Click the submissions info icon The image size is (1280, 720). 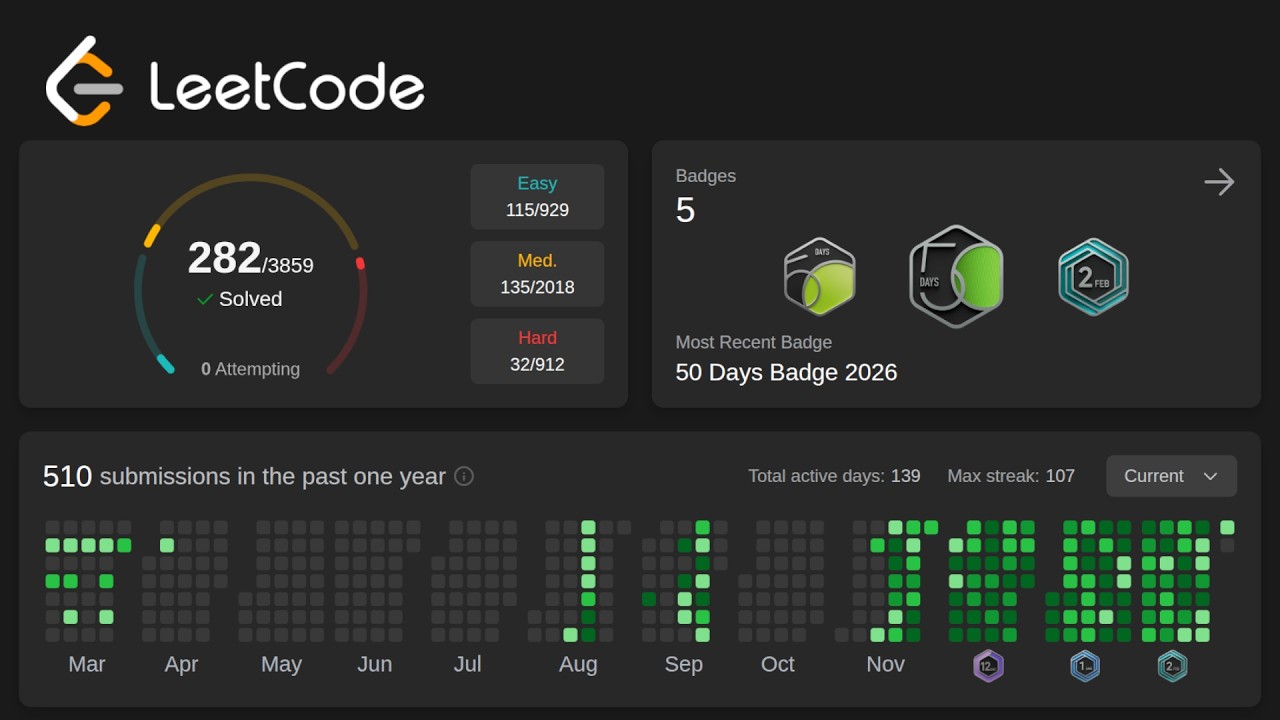[x=464, y=476]
